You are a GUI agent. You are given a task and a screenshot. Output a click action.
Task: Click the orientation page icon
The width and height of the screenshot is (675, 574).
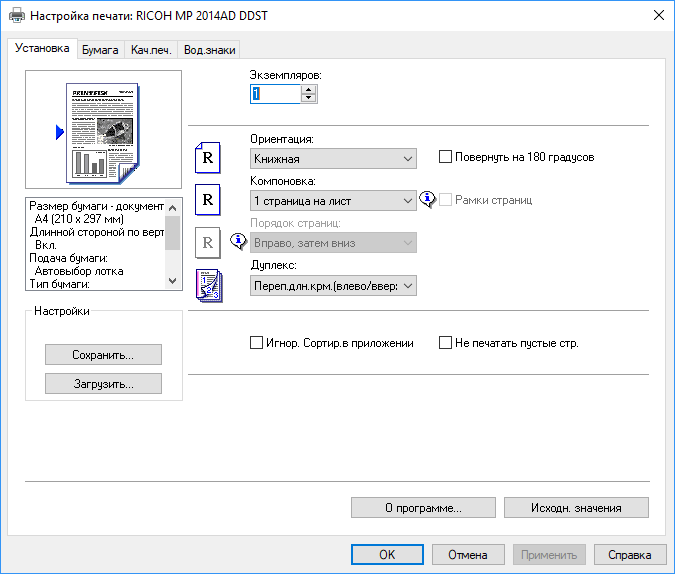click(x=207, y=157)
